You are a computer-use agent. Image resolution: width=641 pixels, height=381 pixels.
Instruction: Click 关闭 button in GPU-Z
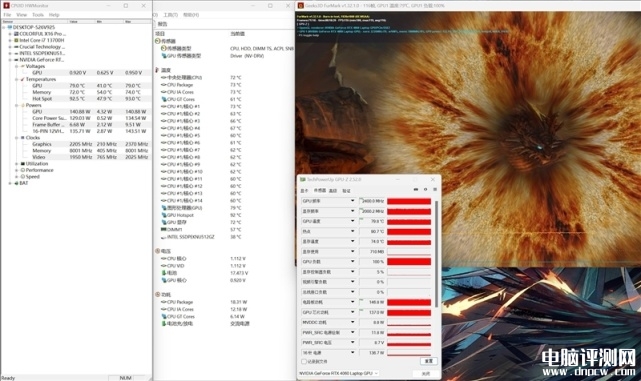click(x=426, y=374)
